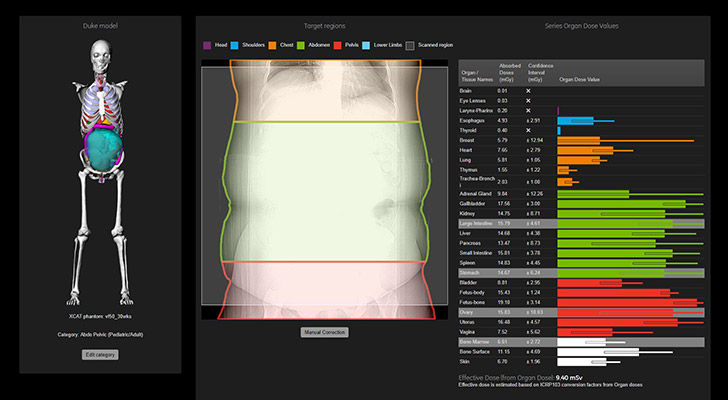Click the cyan uterus on the Duke model
Screen dimensions: 728x400
click(x=104, y=150)
